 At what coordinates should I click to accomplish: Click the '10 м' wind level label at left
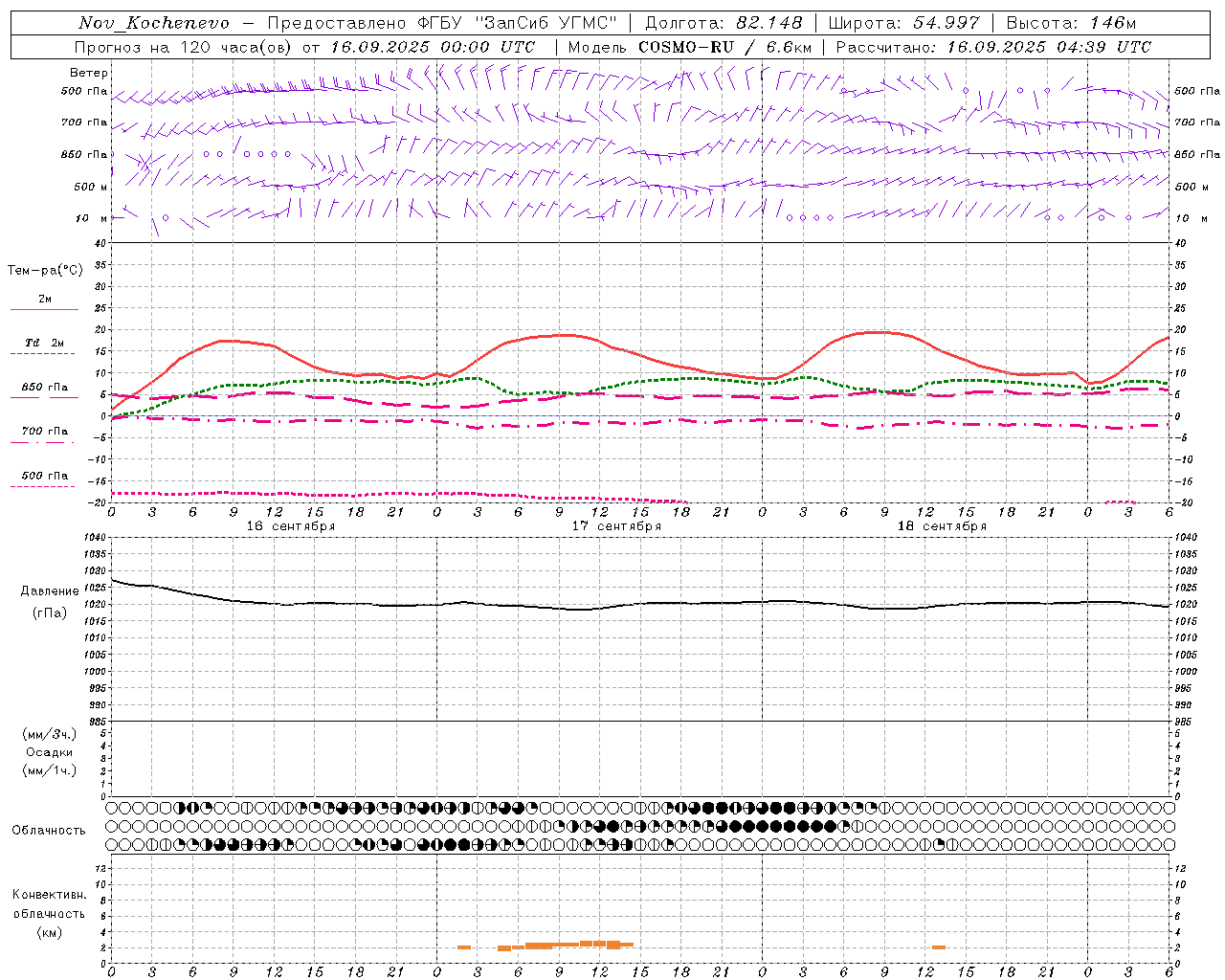tap(92, 218)
